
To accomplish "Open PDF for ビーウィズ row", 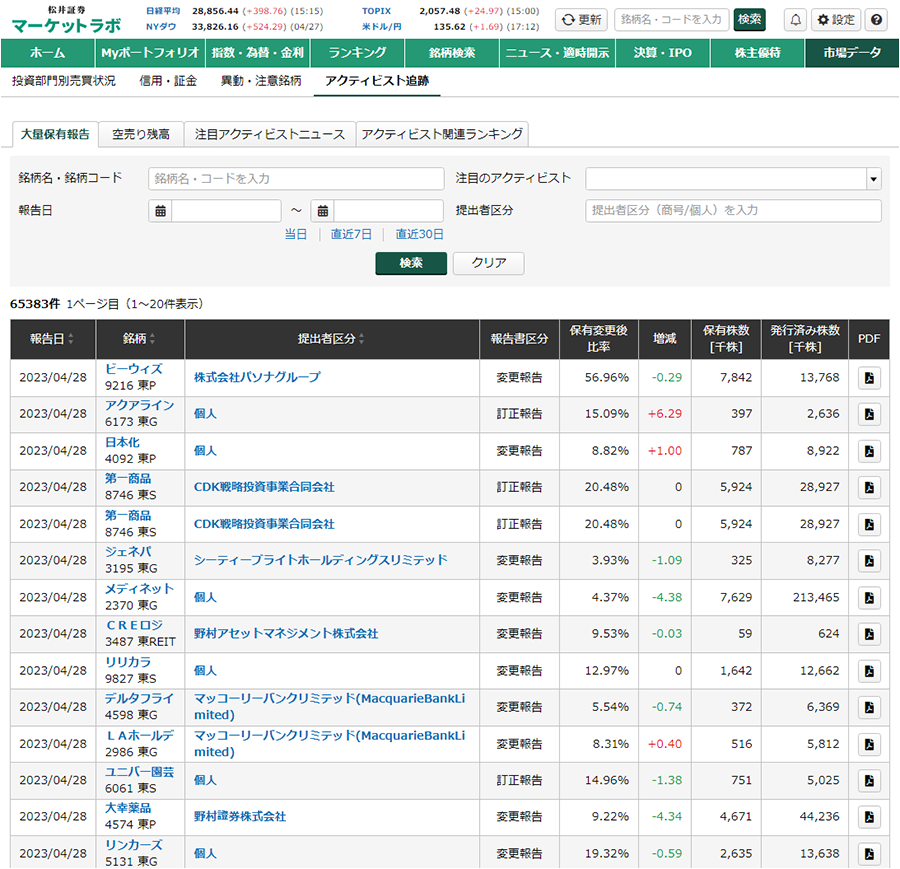I will point(869,378).
